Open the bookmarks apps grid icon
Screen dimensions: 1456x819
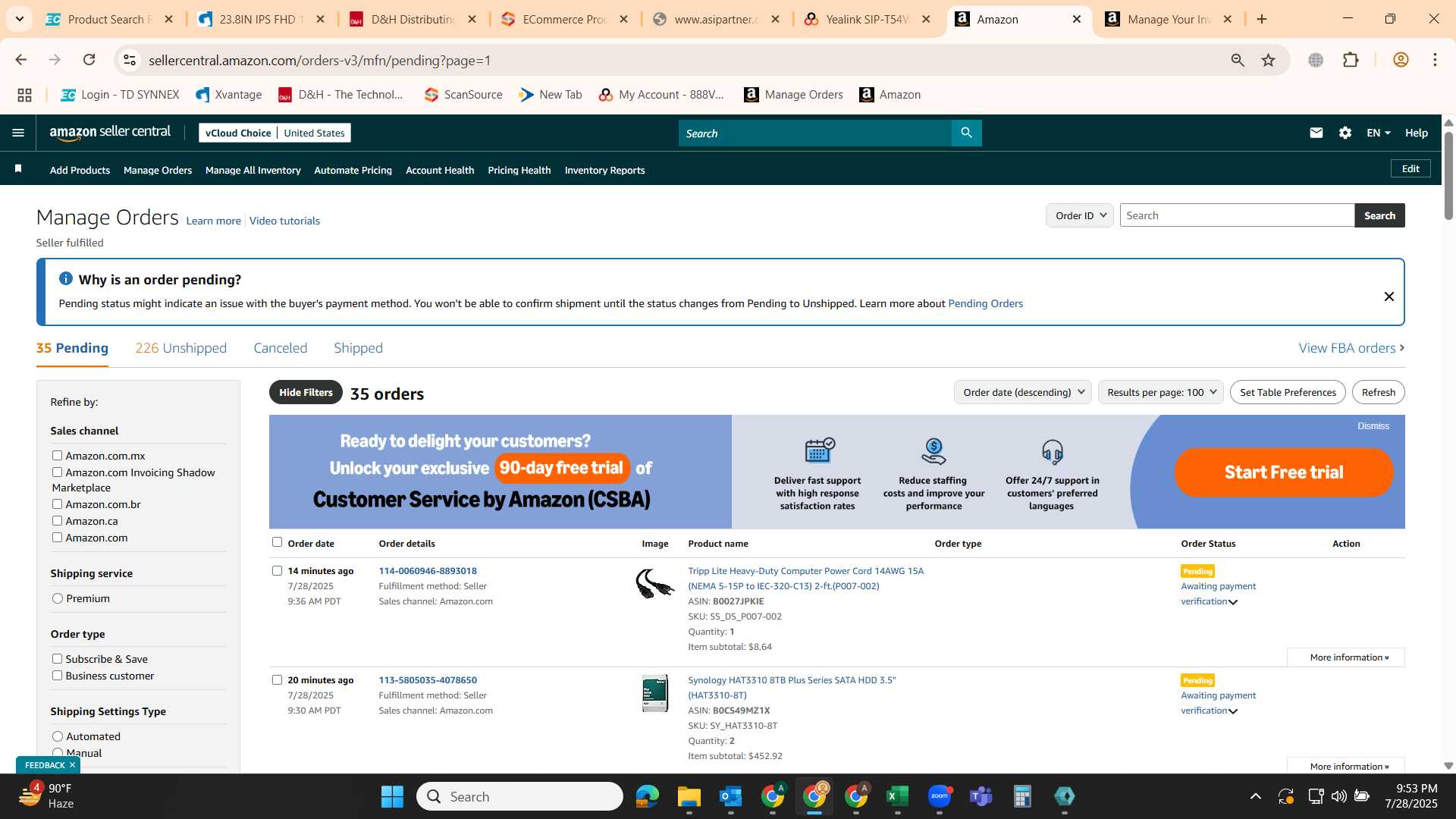(x=24, y=95)
